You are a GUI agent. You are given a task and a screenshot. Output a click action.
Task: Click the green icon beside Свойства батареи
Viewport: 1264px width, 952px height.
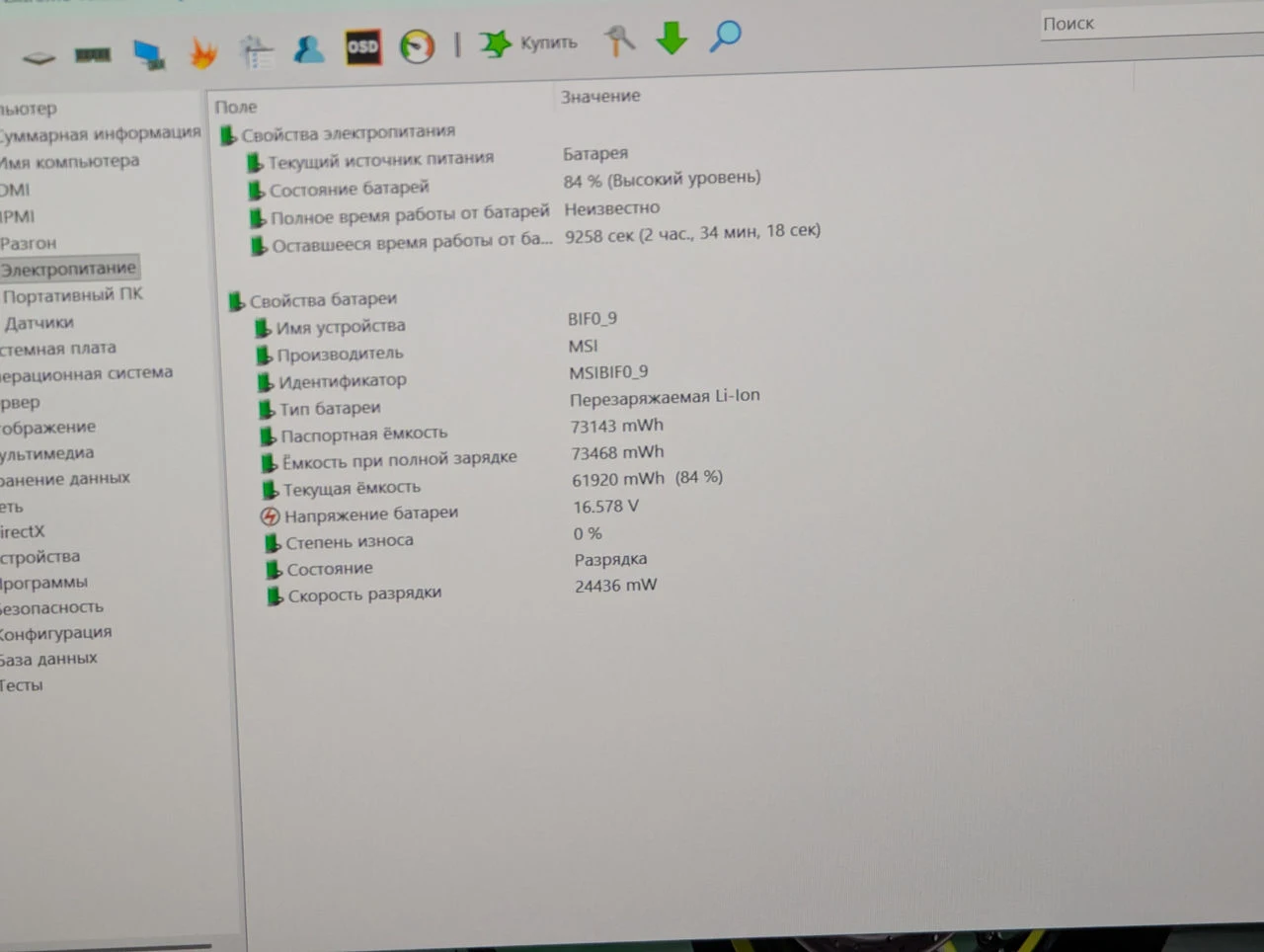236,301
